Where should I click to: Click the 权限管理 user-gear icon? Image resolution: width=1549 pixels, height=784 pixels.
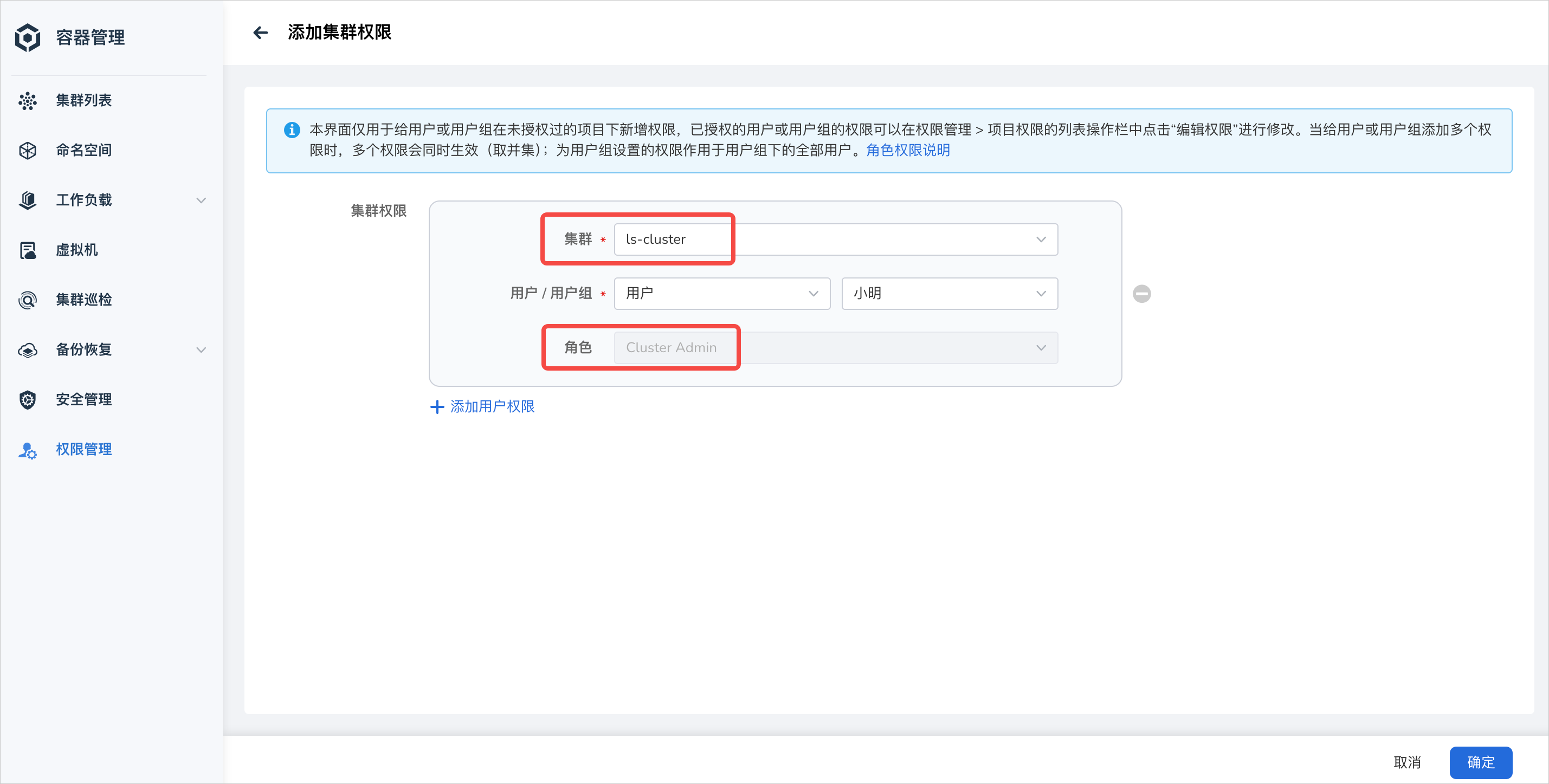click(28, 450)
